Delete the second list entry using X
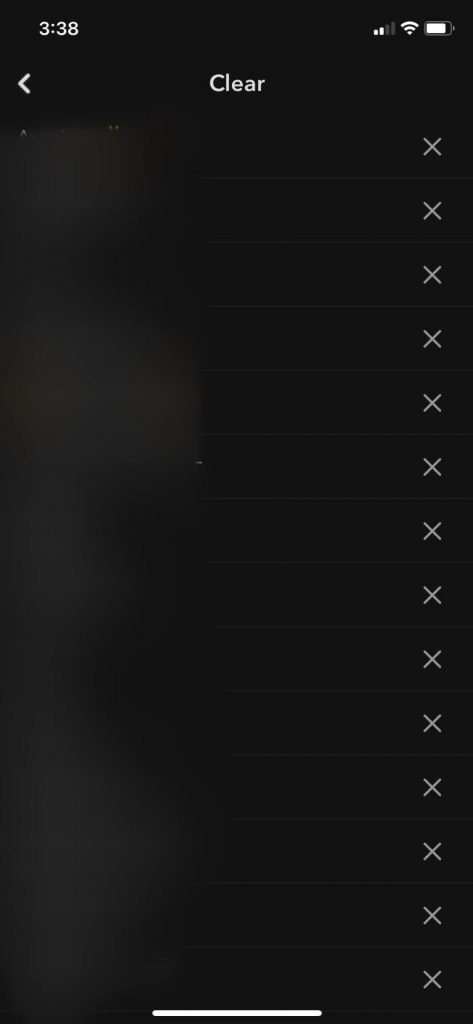473x1024 pixels. tap(432, 211)
